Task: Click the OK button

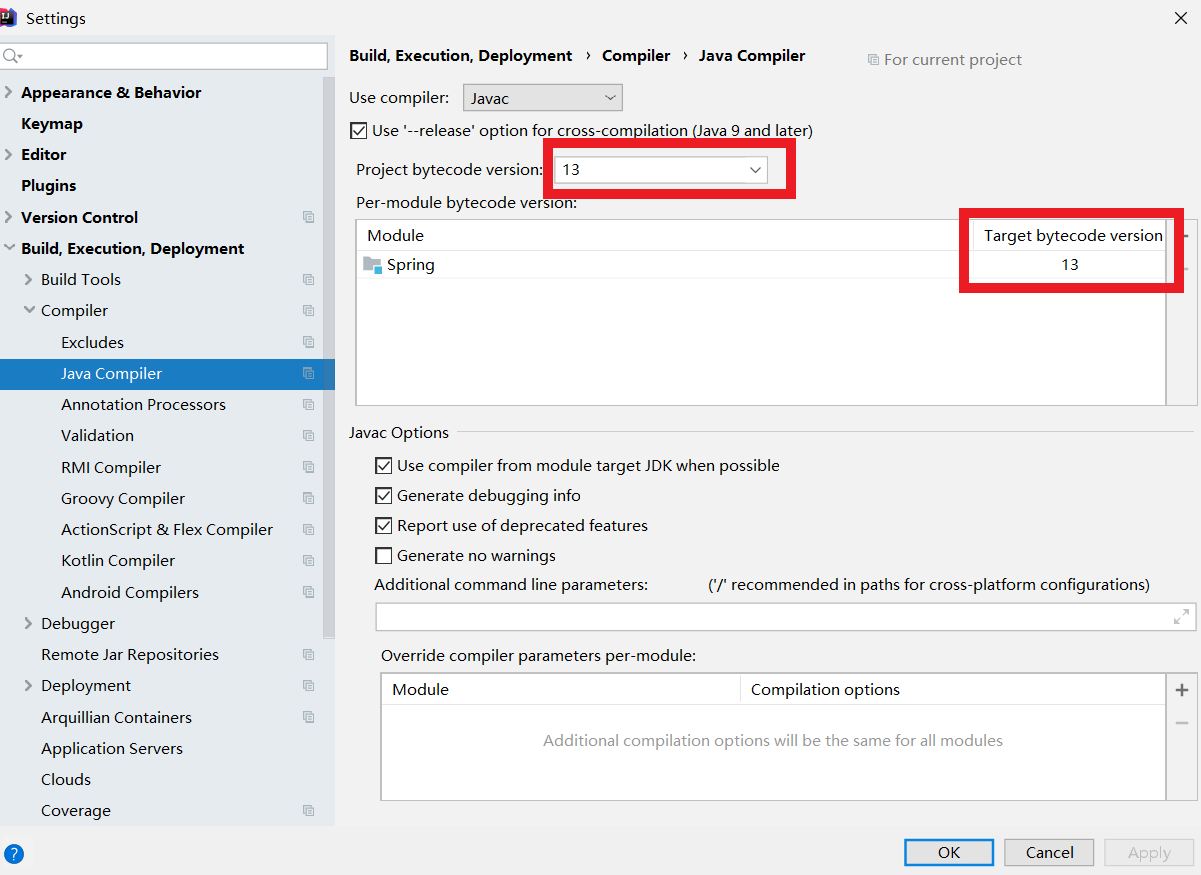Action: pos(949,852)
